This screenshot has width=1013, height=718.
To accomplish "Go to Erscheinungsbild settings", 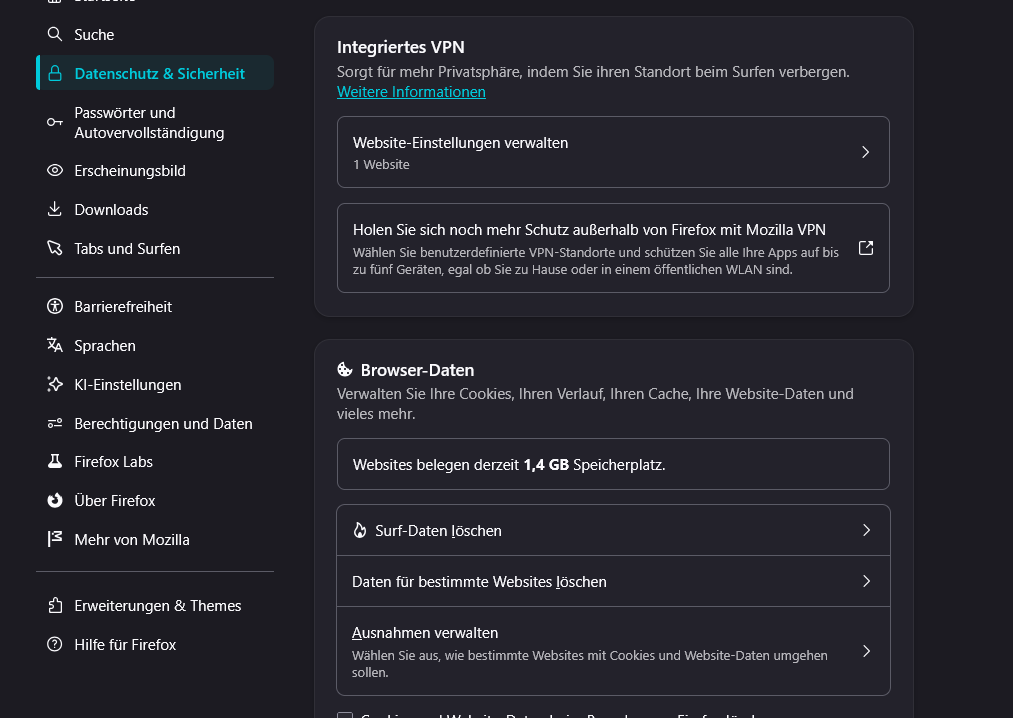I will click(155, 170).
